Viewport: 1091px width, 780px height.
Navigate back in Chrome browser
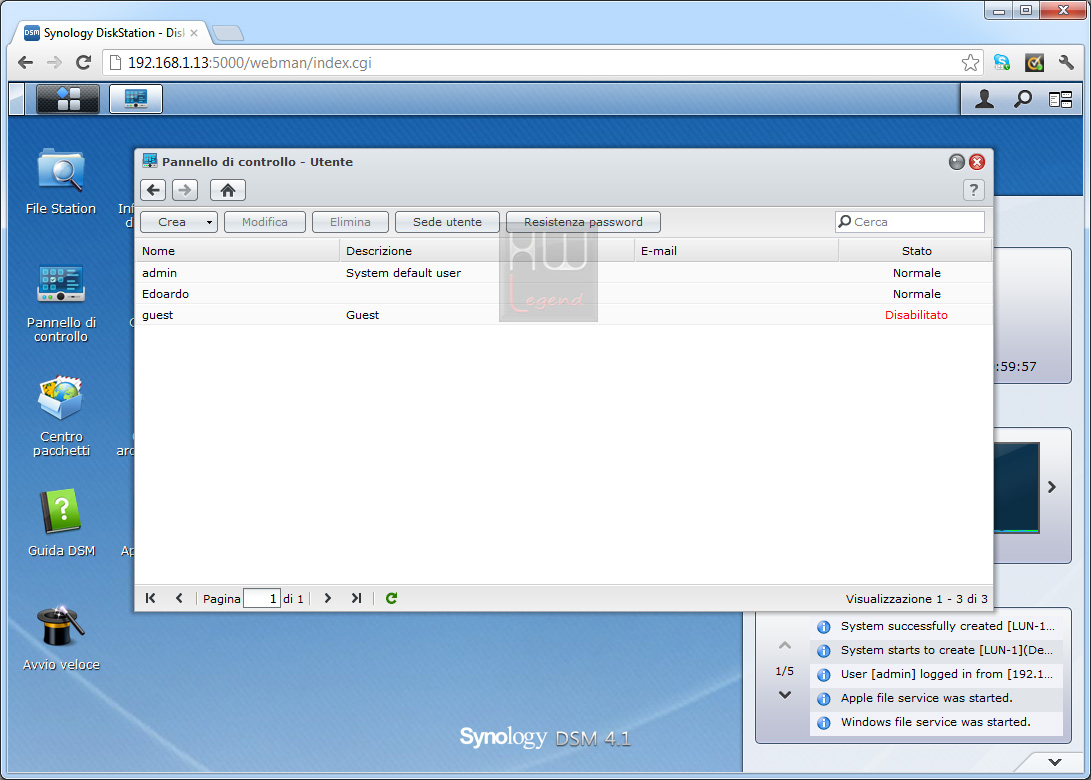pyautogui.click(x=25, y=63)
